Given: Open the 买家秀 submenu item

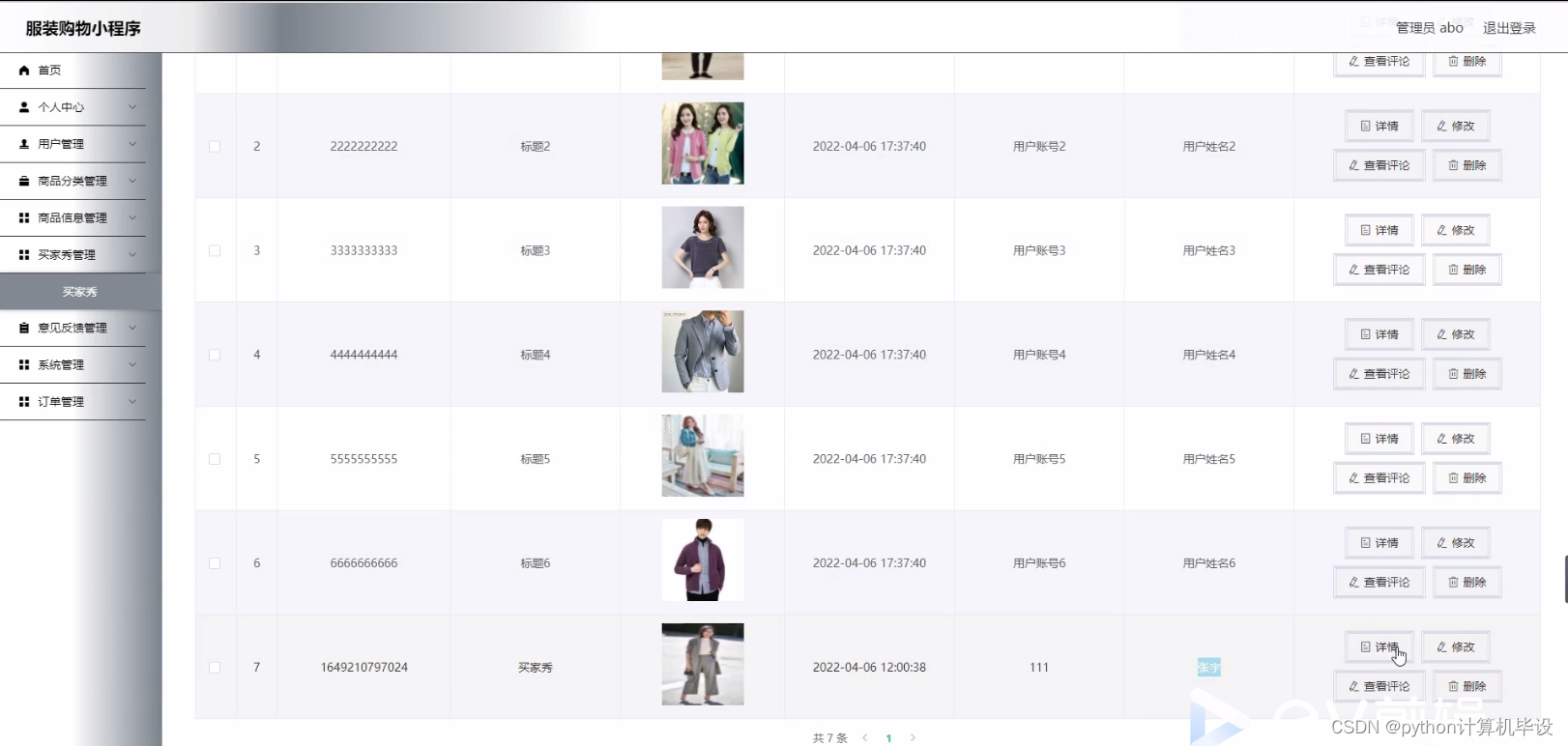Looking at the screenshot, I should pos(80,292).
